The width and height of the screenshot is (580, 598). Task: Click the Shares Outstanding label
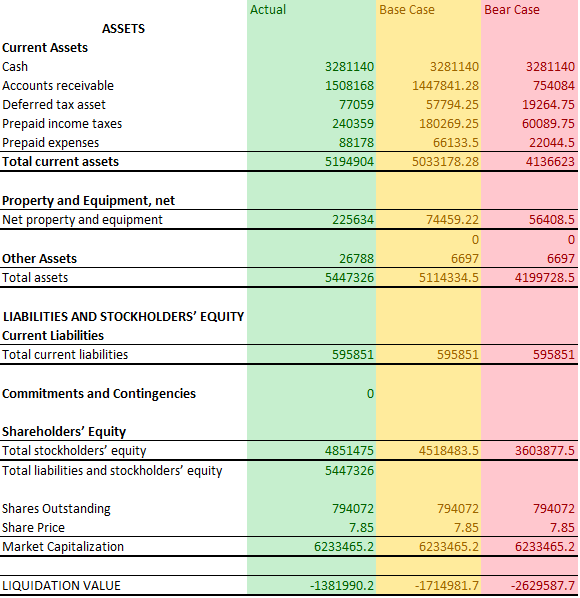[56, 509]
